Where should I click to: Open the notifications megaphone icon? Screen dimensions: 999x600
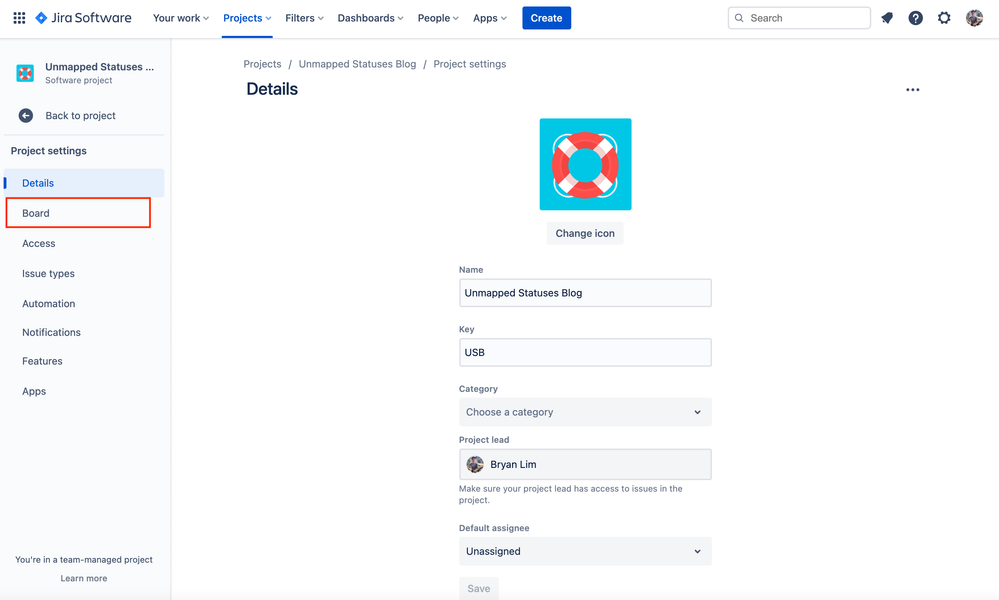tap(887, 18)
